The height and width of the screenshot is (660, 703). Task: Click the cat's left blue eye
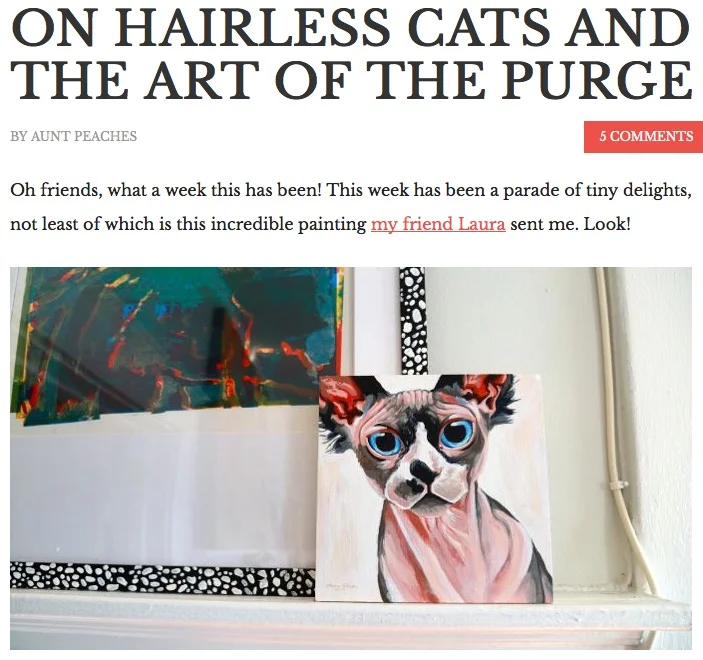click(385, 442)
